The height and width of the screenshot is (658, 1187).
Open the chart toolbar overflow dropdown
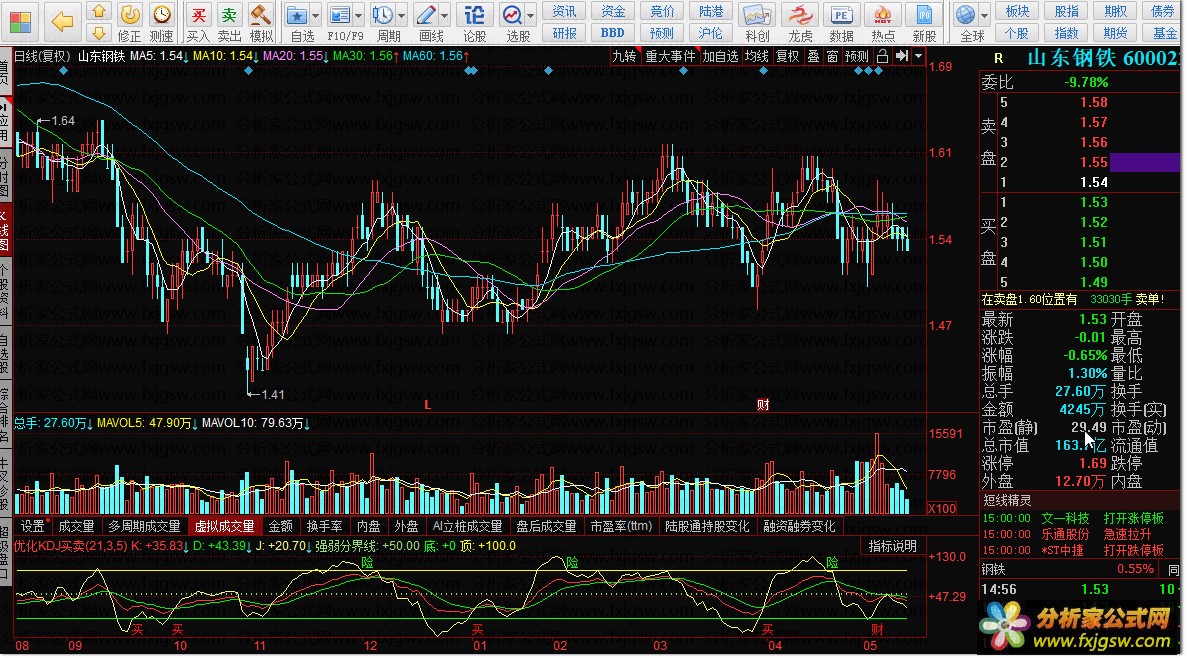point(918,56)
